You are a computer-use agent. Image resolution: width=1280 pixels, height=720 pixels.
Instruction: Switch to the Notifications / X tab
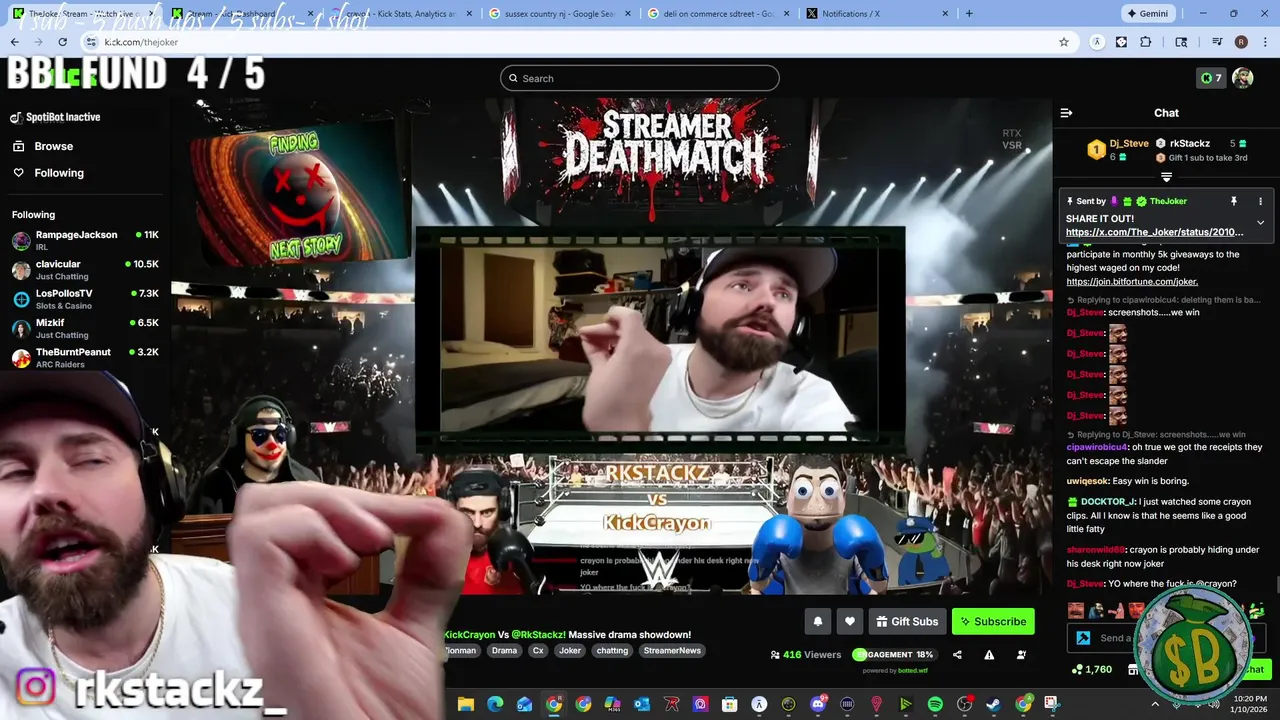[x=875, y=14]
